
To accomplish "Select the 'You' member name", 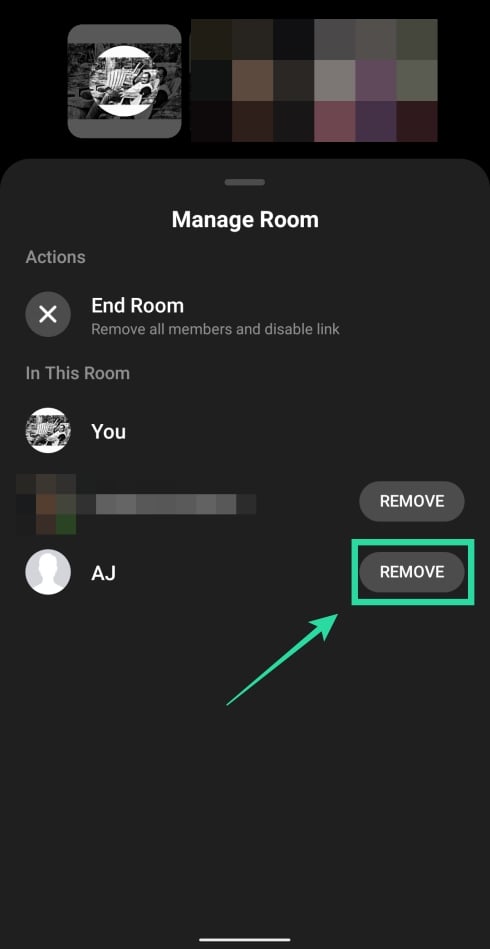I will (x=108, y=432).
